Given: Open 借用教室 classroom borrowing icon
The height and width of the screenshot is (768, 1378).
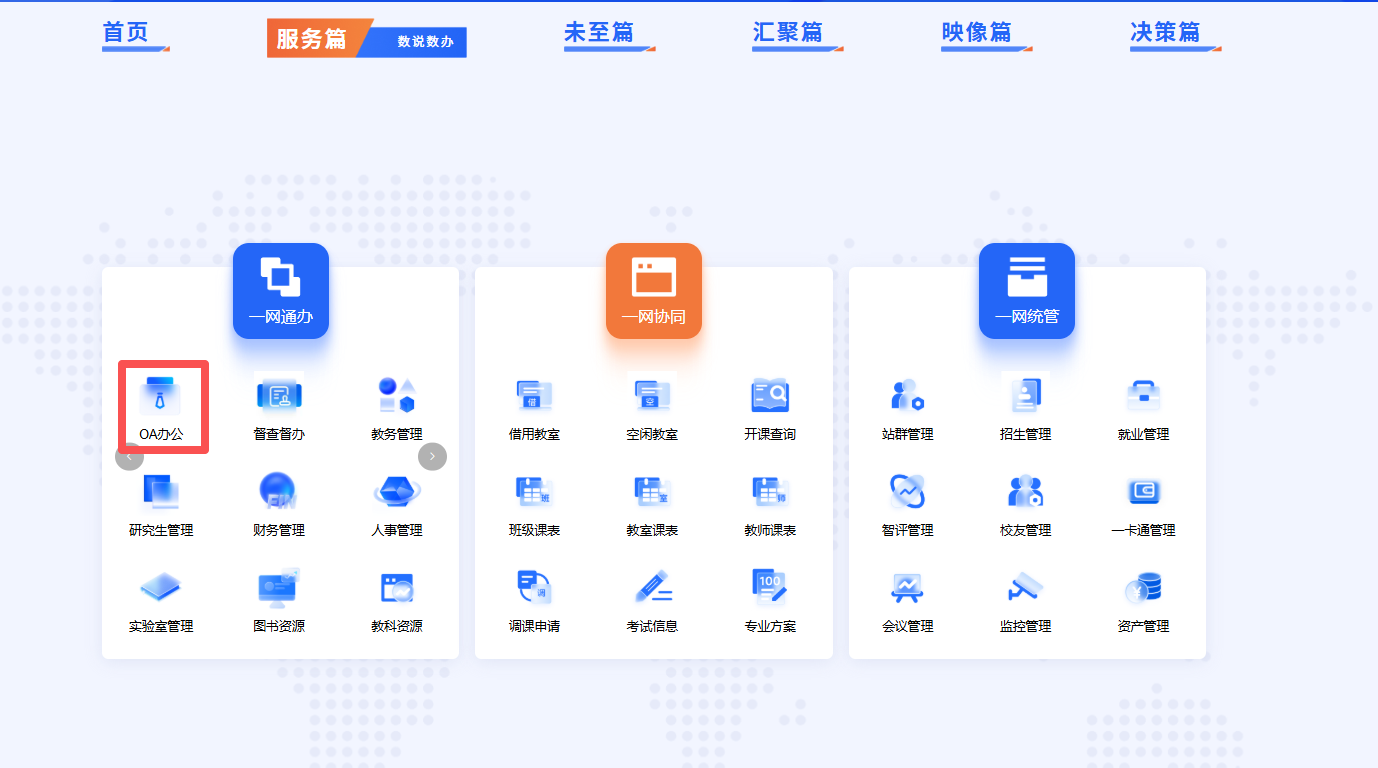Looking at the screenshot, I should pos(534,397).
